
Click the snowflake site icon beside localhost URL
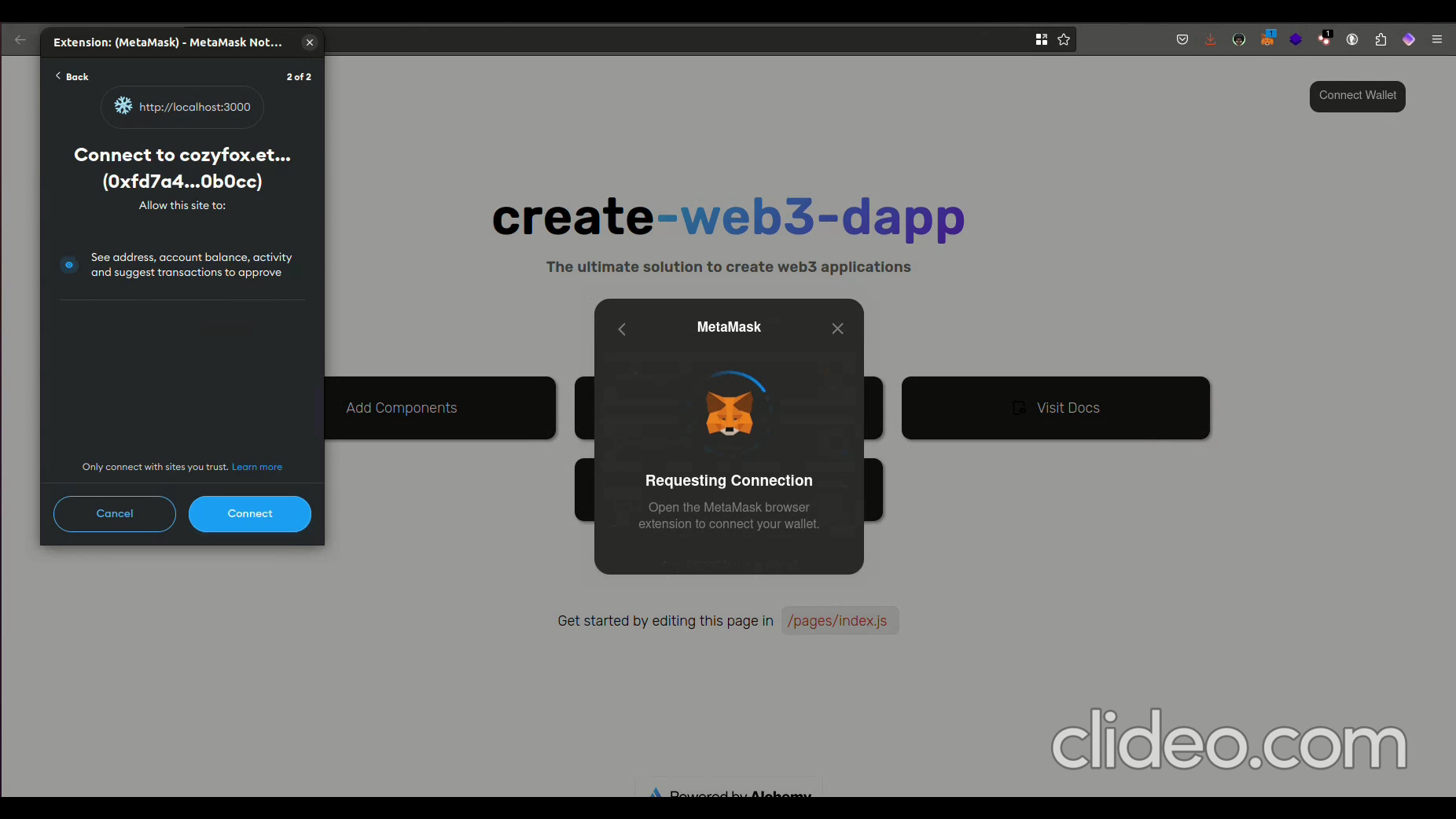123,106
